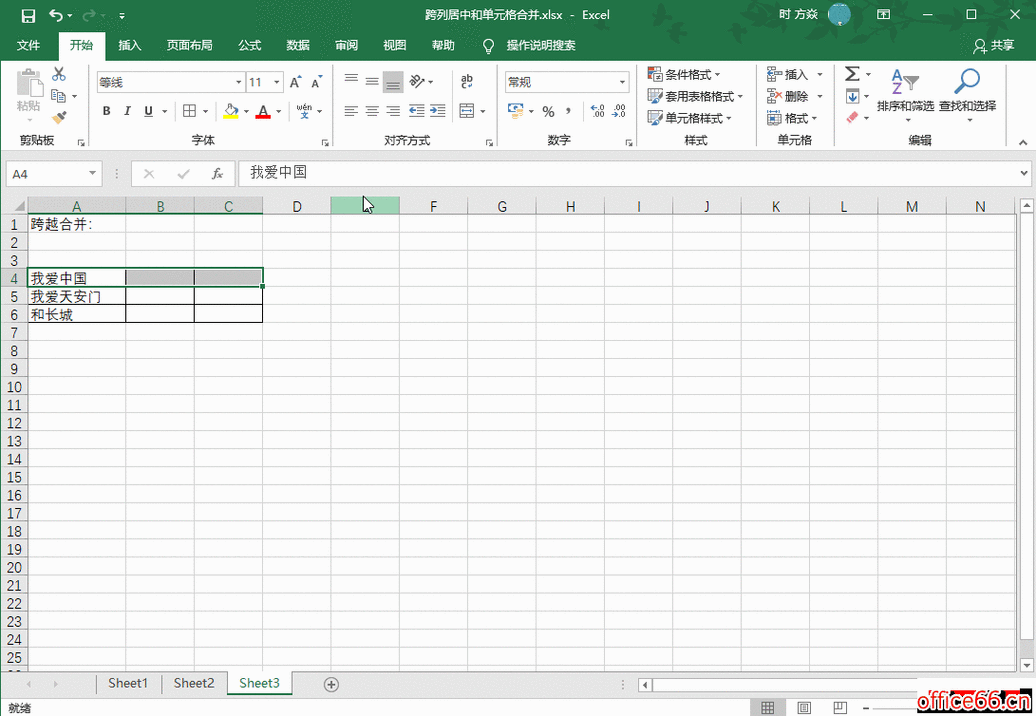Decrease decimal places
The image size is (1036, 716).
tap(619, 111)
